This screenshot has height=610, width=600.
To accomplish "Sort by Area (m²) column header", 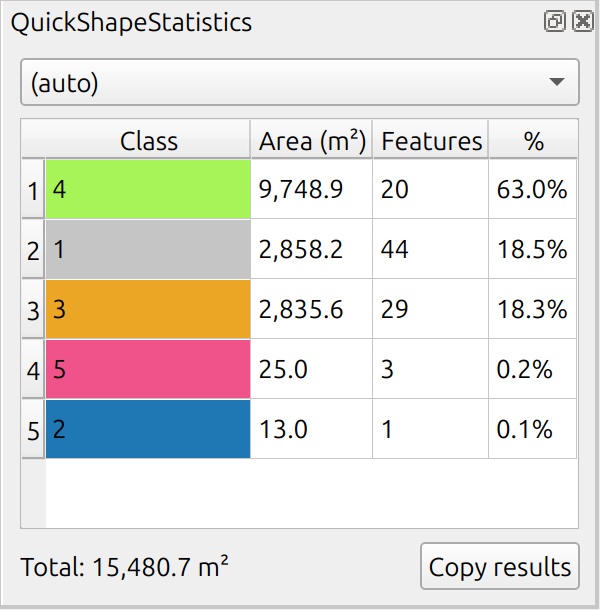I will click(312, 140).
